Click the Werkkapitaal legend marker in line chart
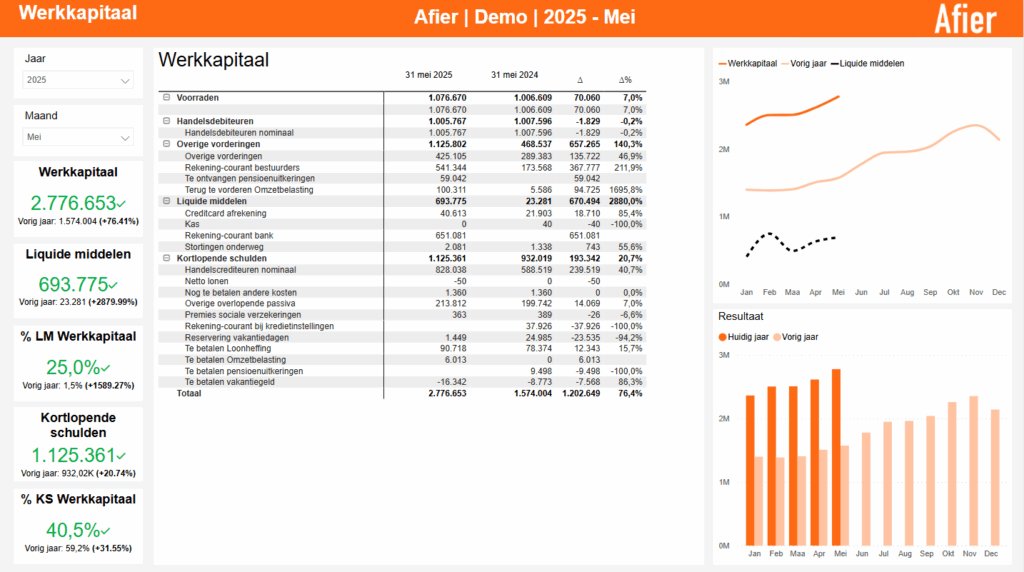 point(723,63)
